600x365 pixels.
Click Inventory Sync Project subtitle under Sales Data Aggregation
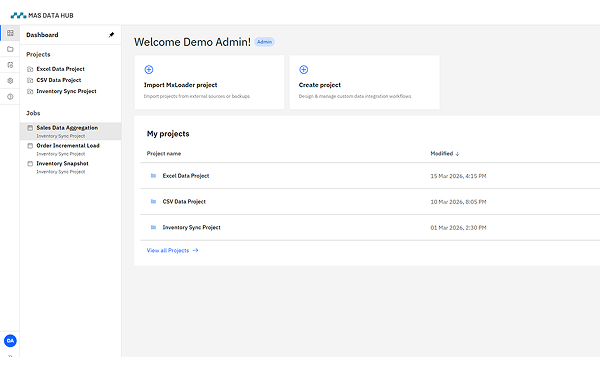[60, 136]
